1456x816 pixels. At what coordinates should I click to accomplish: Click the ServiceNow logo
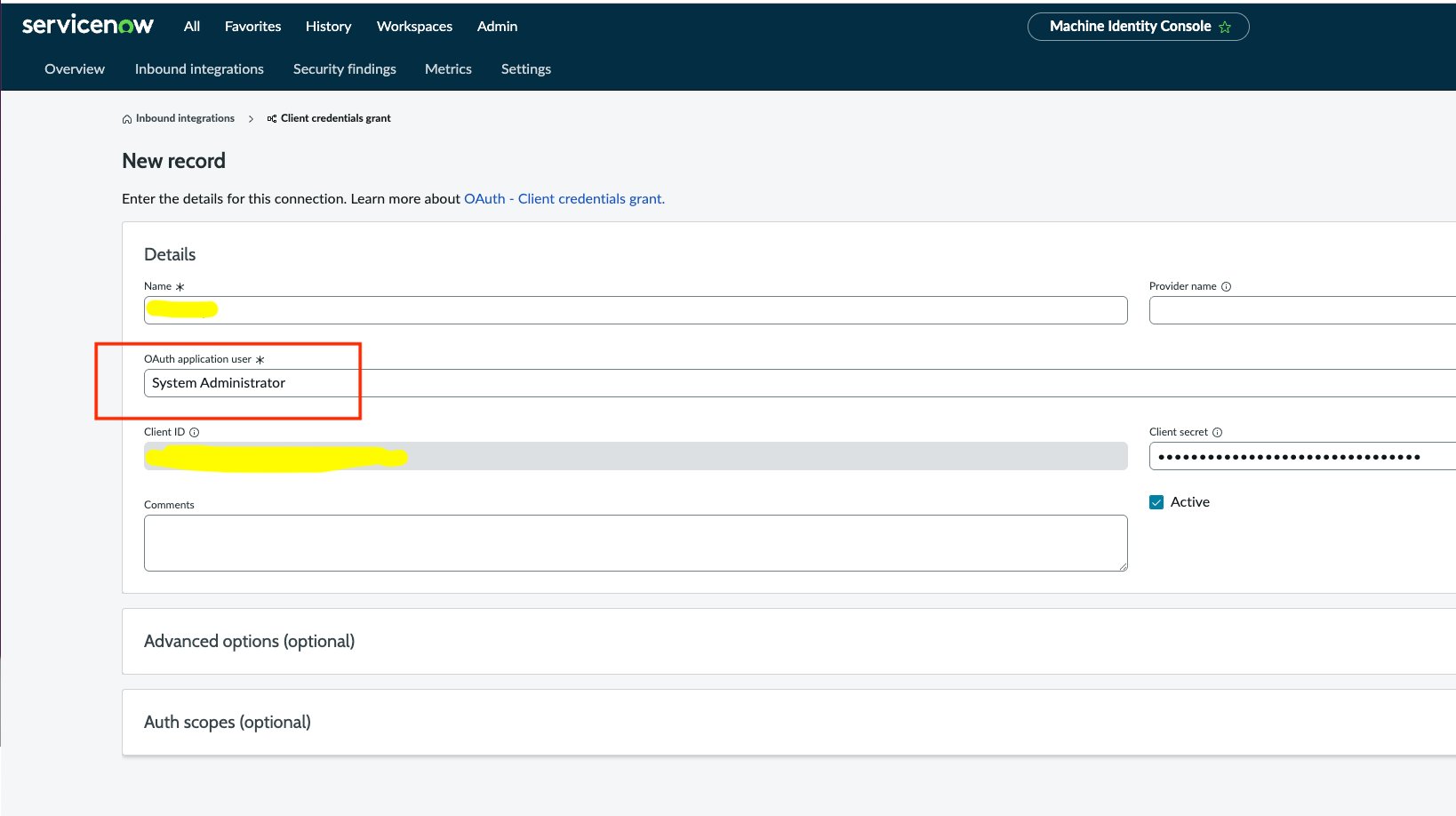(x=86, y=25)
